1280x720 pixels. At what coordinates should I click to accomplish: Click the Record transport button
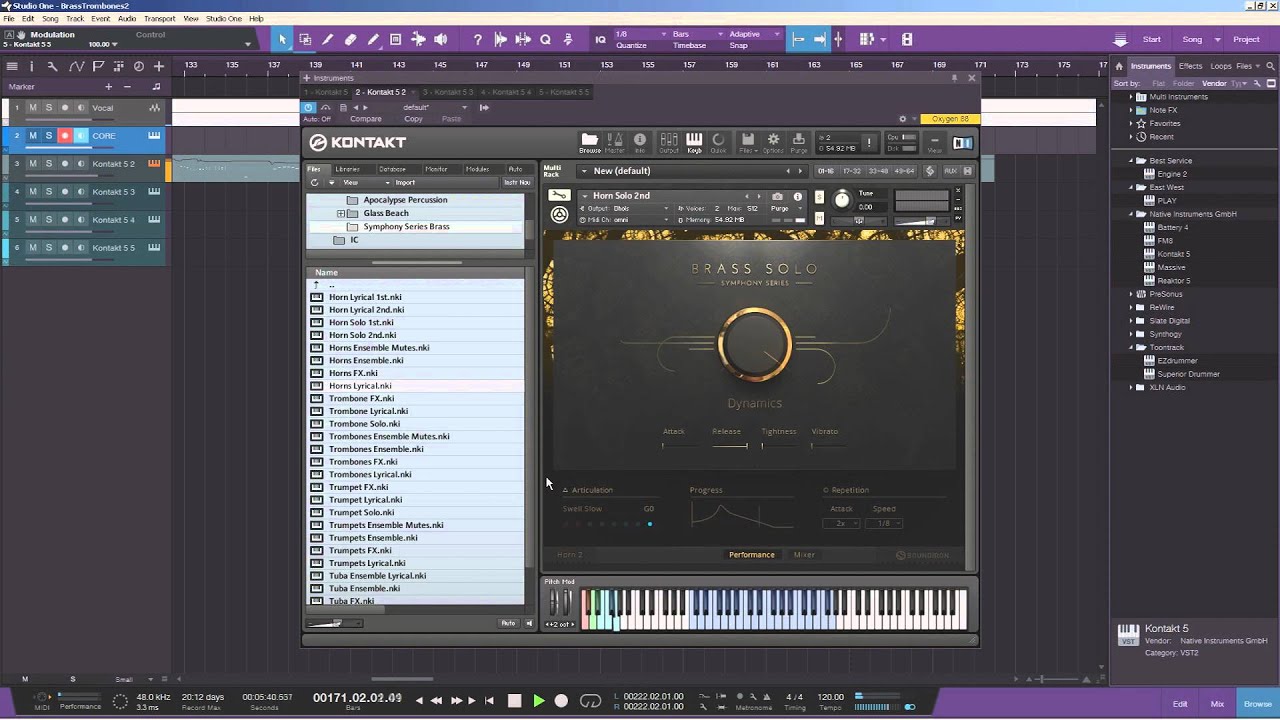coord(561,701)
